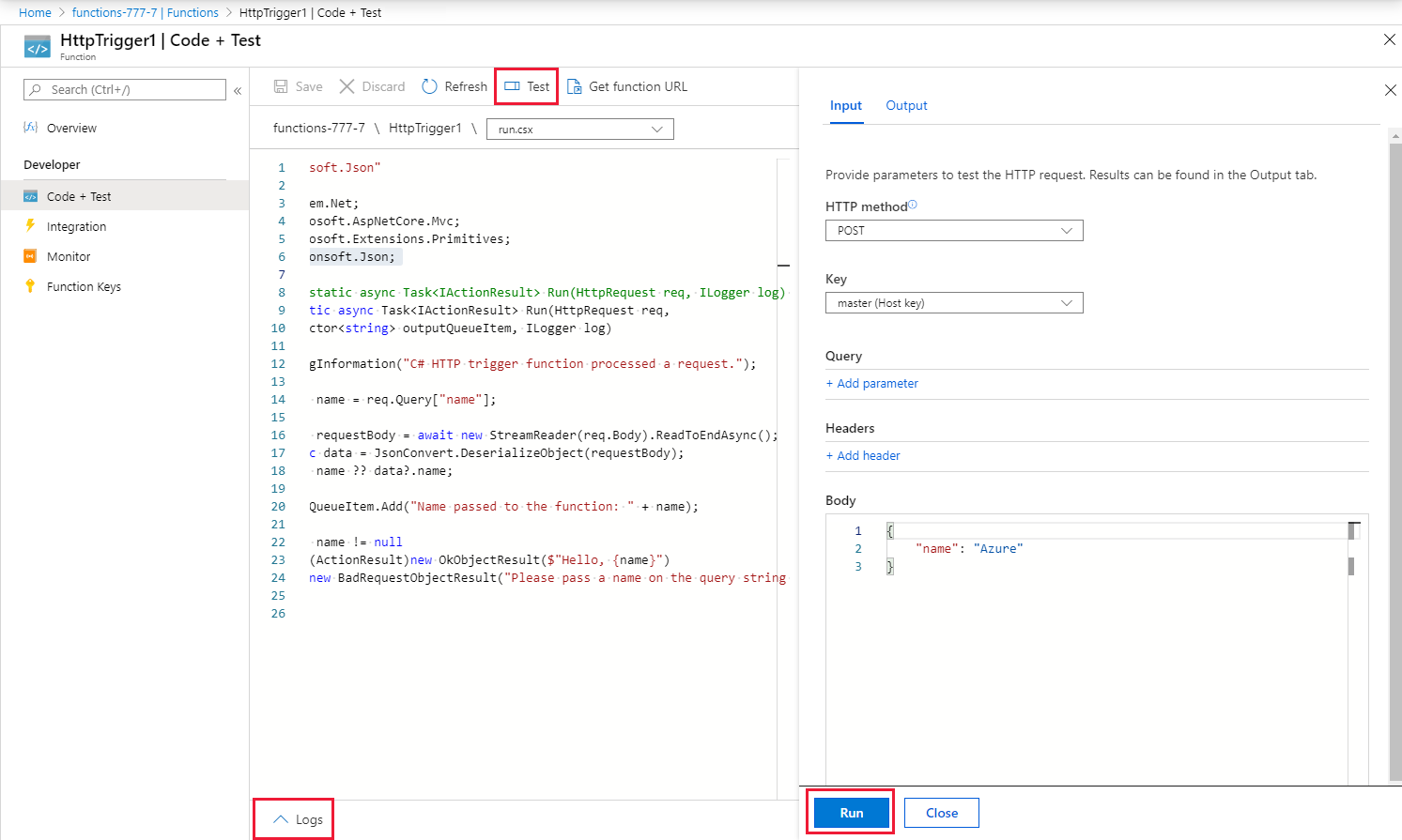The height and width of the screenshot is (840, 1402).
Task: Switch to the Output tab
Action: point(905,106)
